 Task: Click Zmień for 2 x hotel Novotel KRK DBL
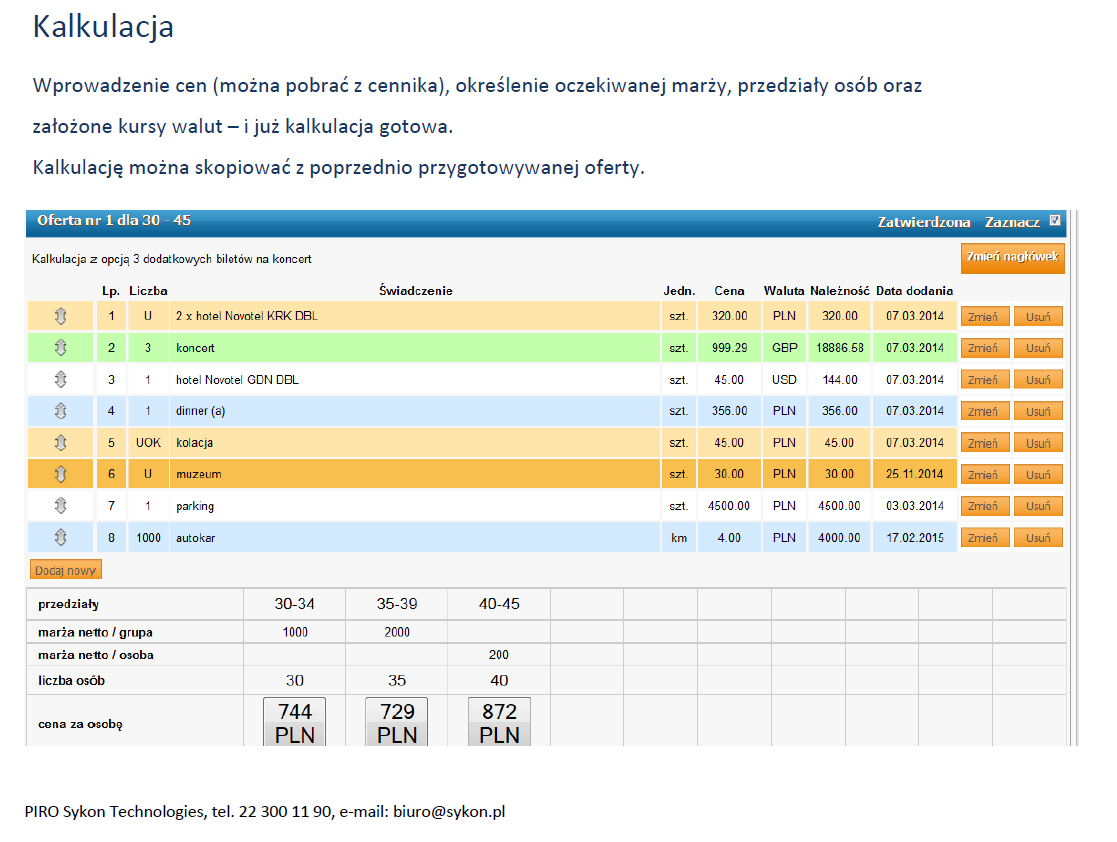[984, 316]
